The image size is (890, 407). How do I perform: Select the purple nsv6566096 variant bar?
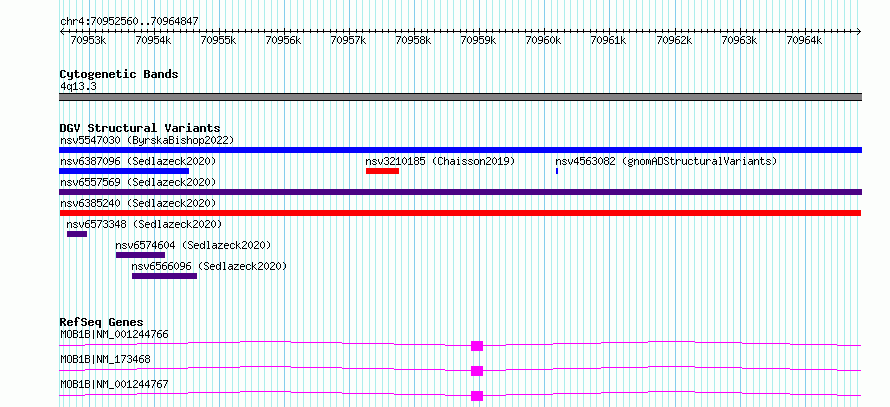(x=165, y=276)
